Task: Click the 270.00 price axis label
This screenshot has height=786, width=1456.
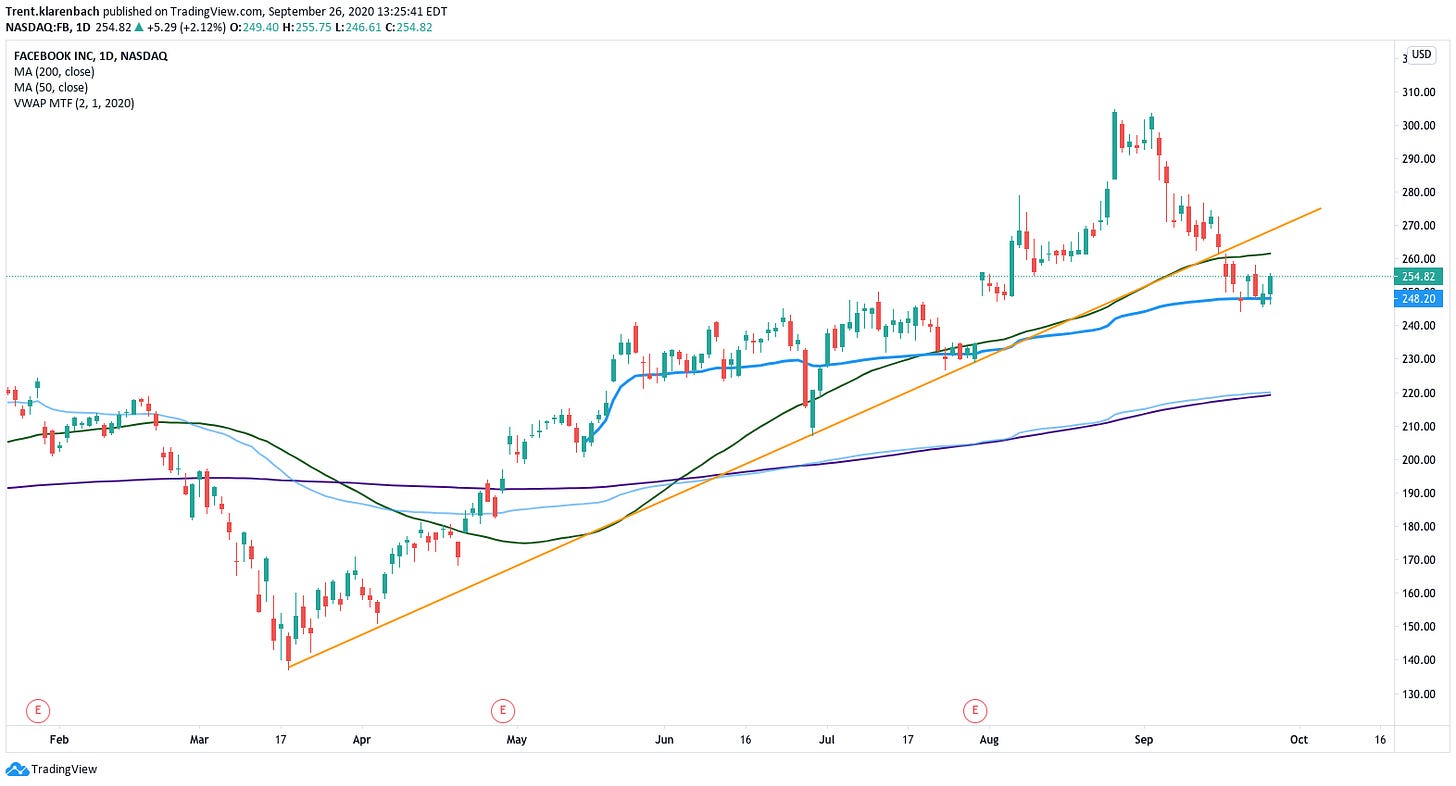Action: tap(1421, 226)
